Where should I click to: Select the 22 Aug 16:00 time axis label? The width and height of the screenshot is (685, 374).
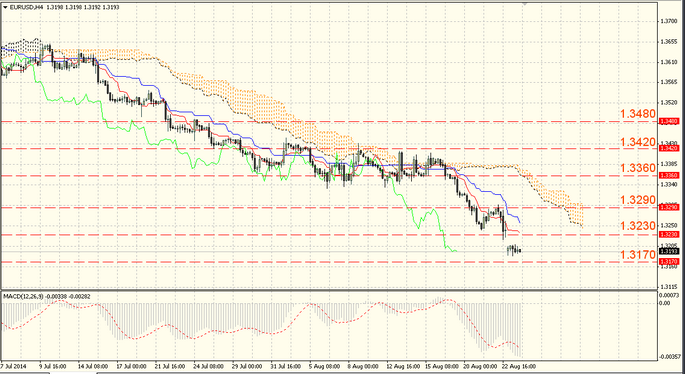[520, 365]
